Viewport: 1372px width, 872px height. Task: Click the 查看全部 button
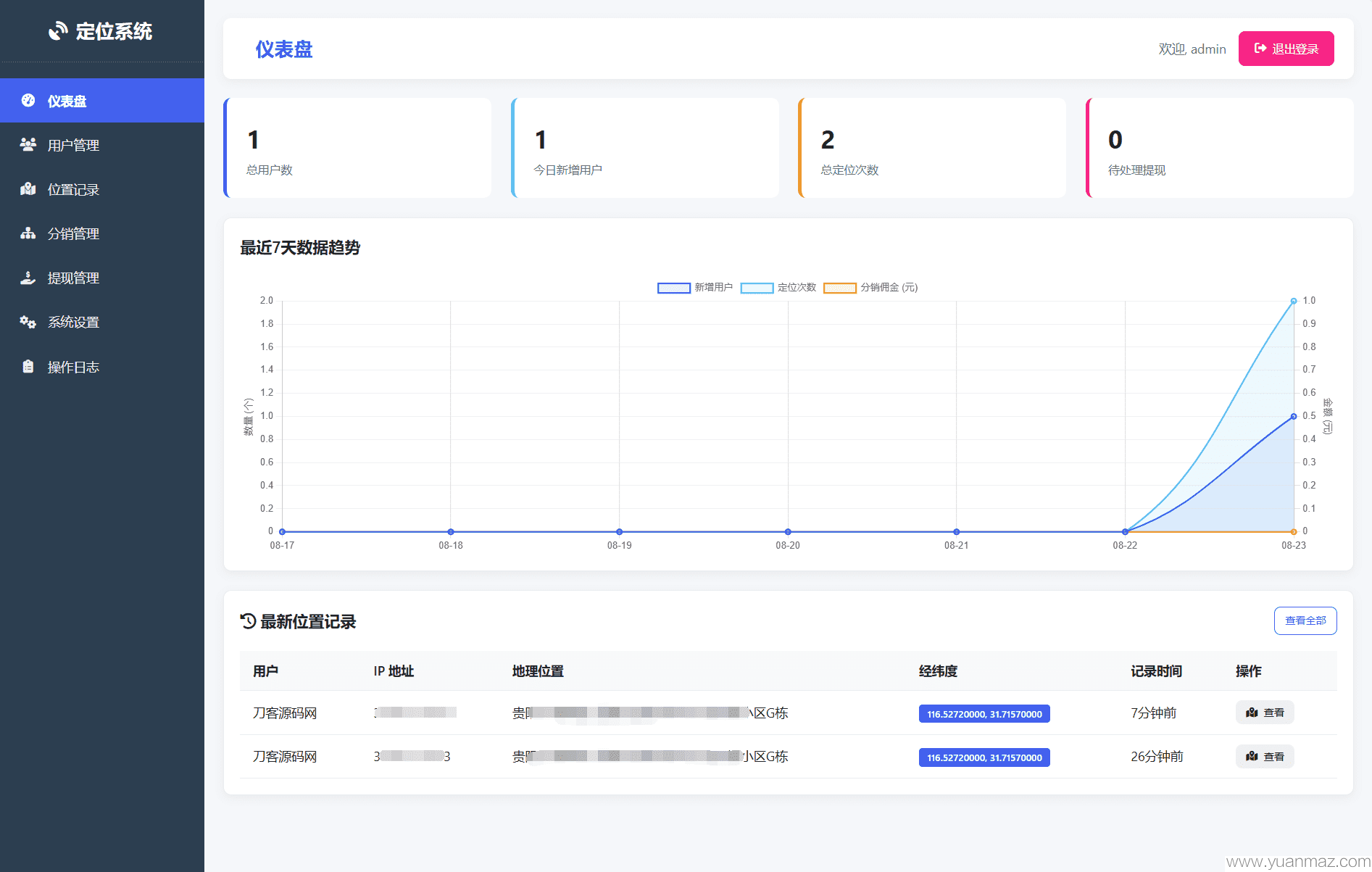(x=1305, y=620)
